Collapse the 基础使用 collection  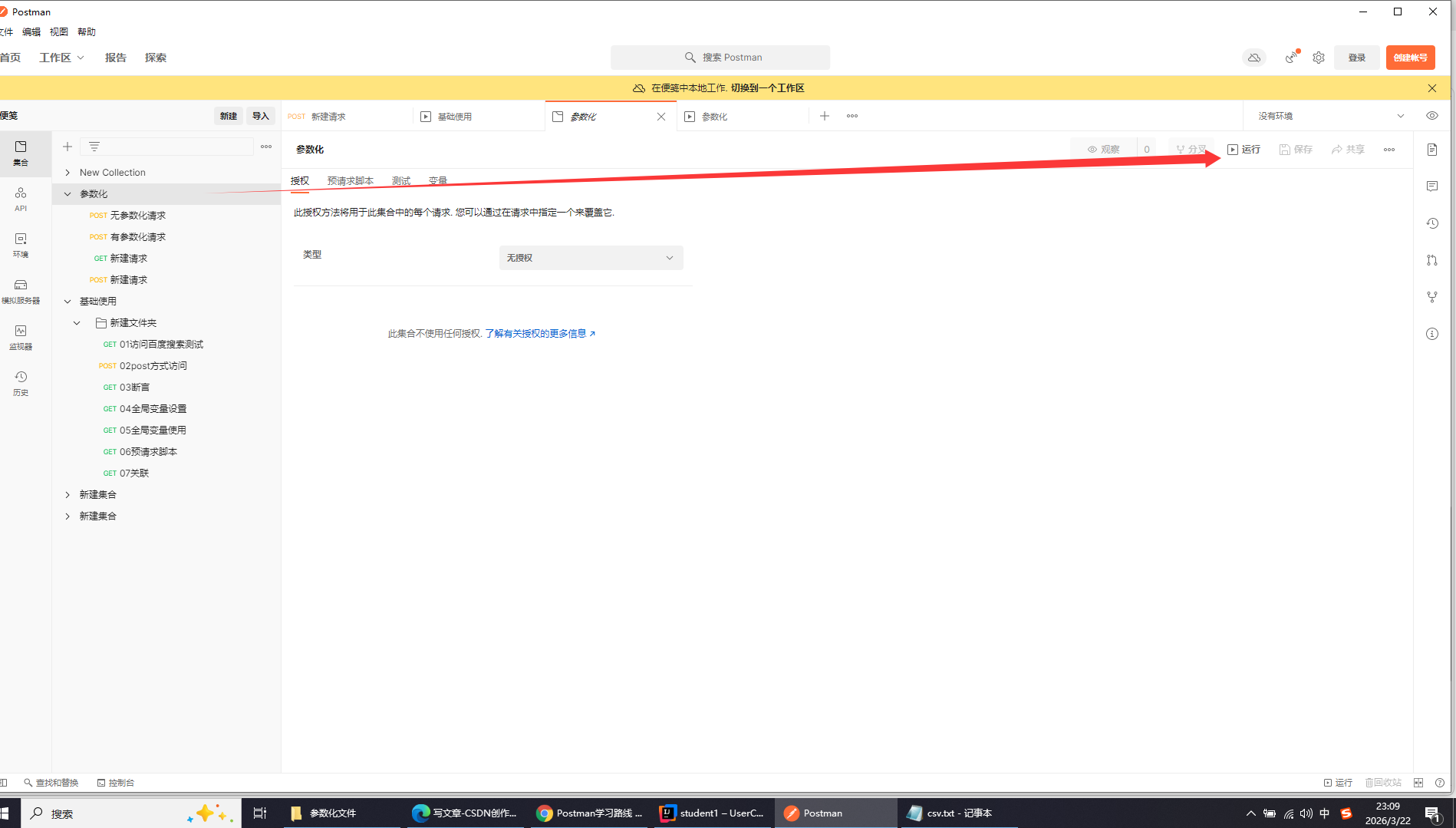point(68,302)
